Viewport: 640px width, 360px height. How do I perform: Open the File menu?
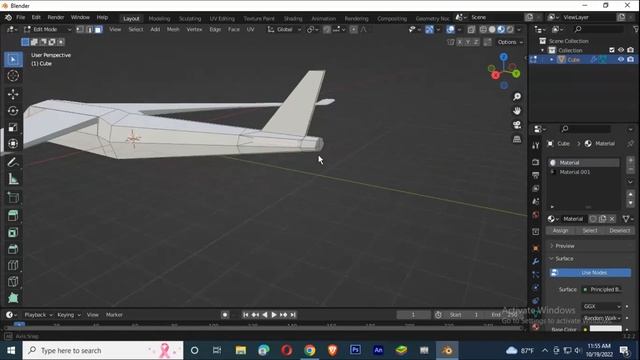pos(20,18)
